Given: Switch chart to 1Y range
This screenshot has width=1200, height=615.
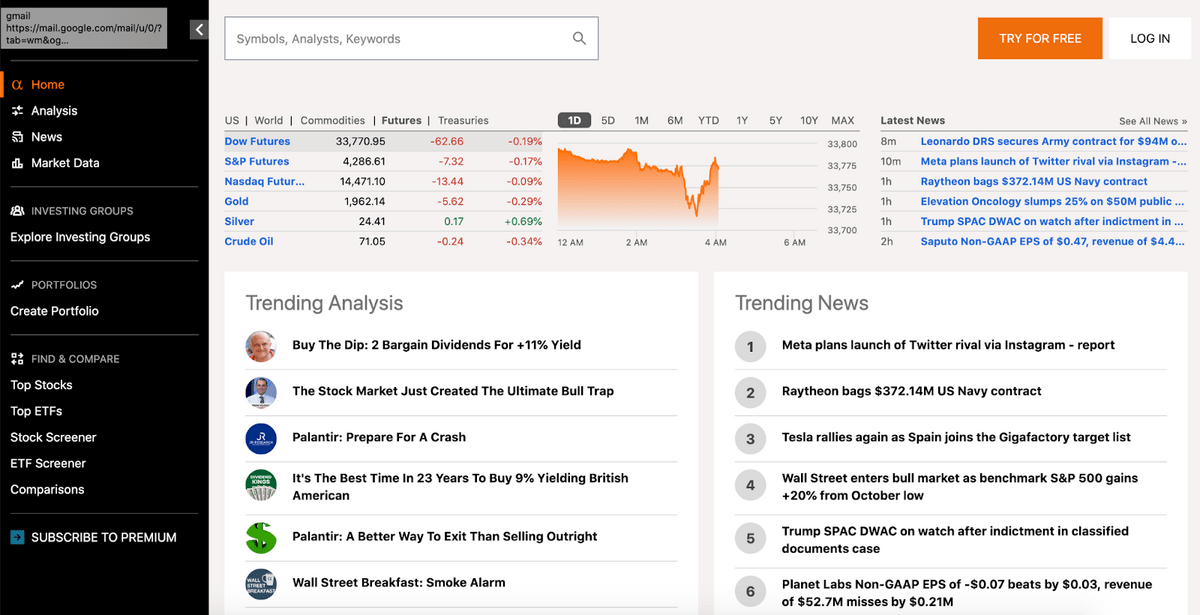Looking at the screenshot, I should [742, 121].
